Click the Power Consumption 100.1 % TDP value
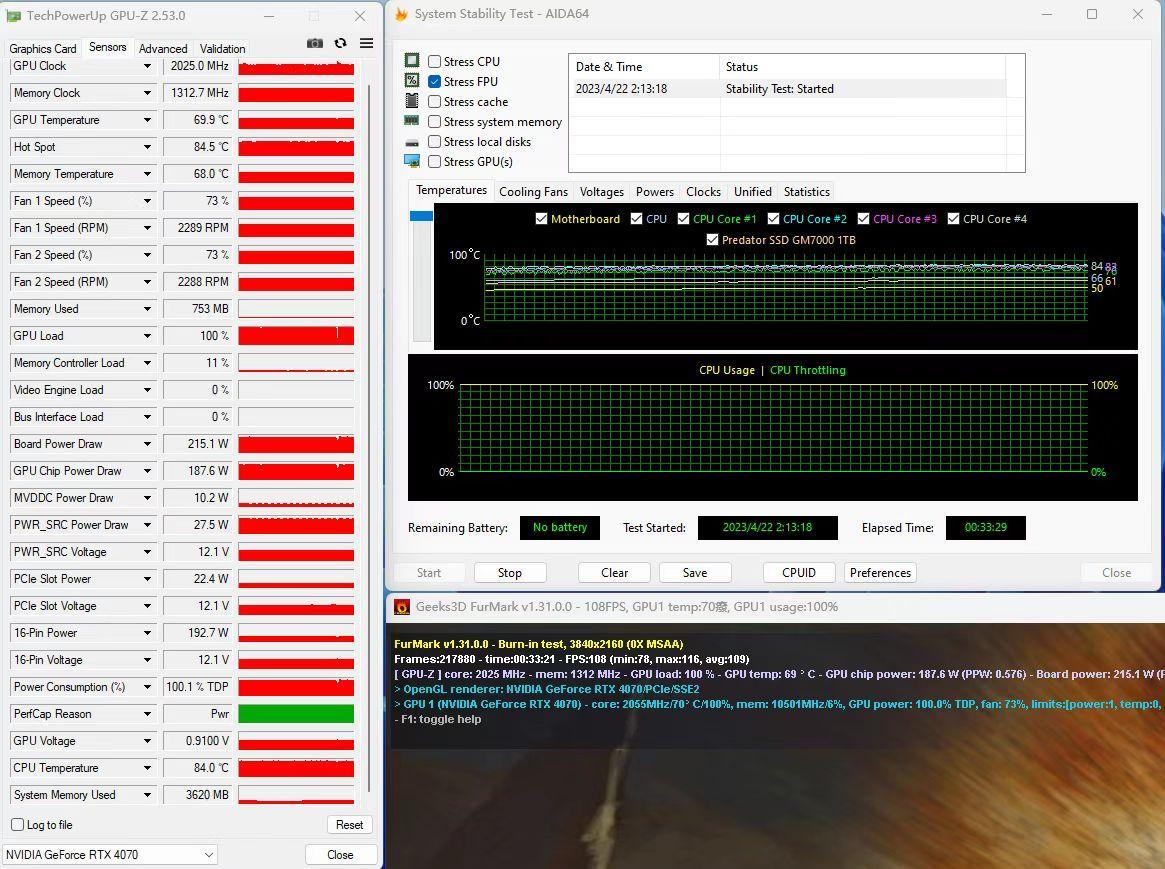Image resolution: width=1165 pixels, height=869 pixels. click(197, 687)
